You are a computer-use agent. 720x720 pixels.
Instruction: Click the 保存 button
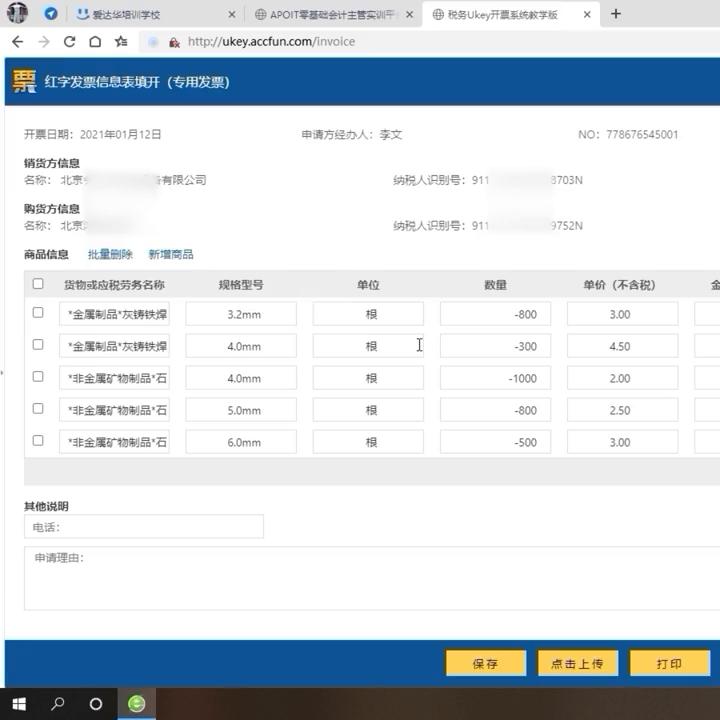[485, 663]
